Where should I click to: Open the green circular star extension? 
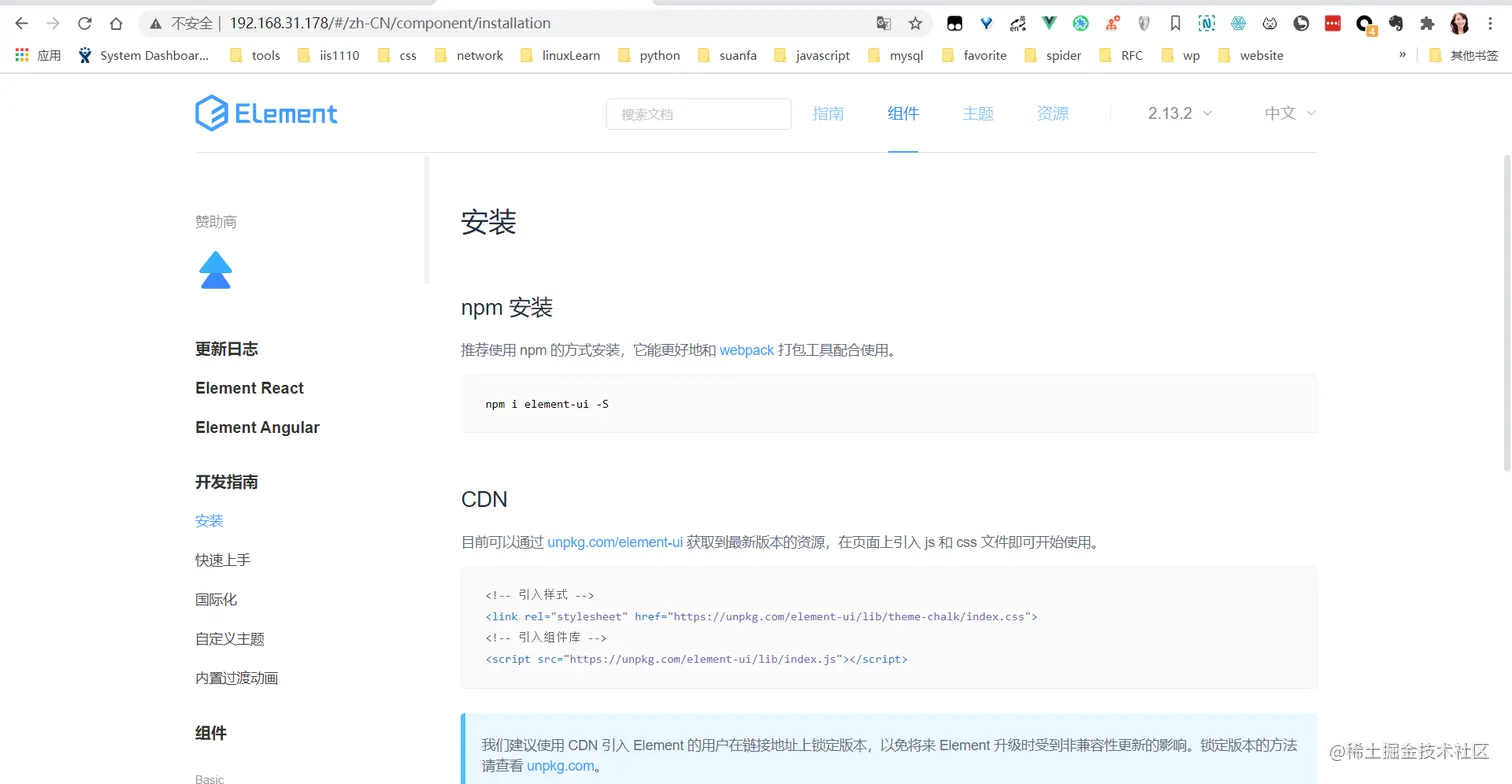pyautogui.click(x=1081, y=23)
